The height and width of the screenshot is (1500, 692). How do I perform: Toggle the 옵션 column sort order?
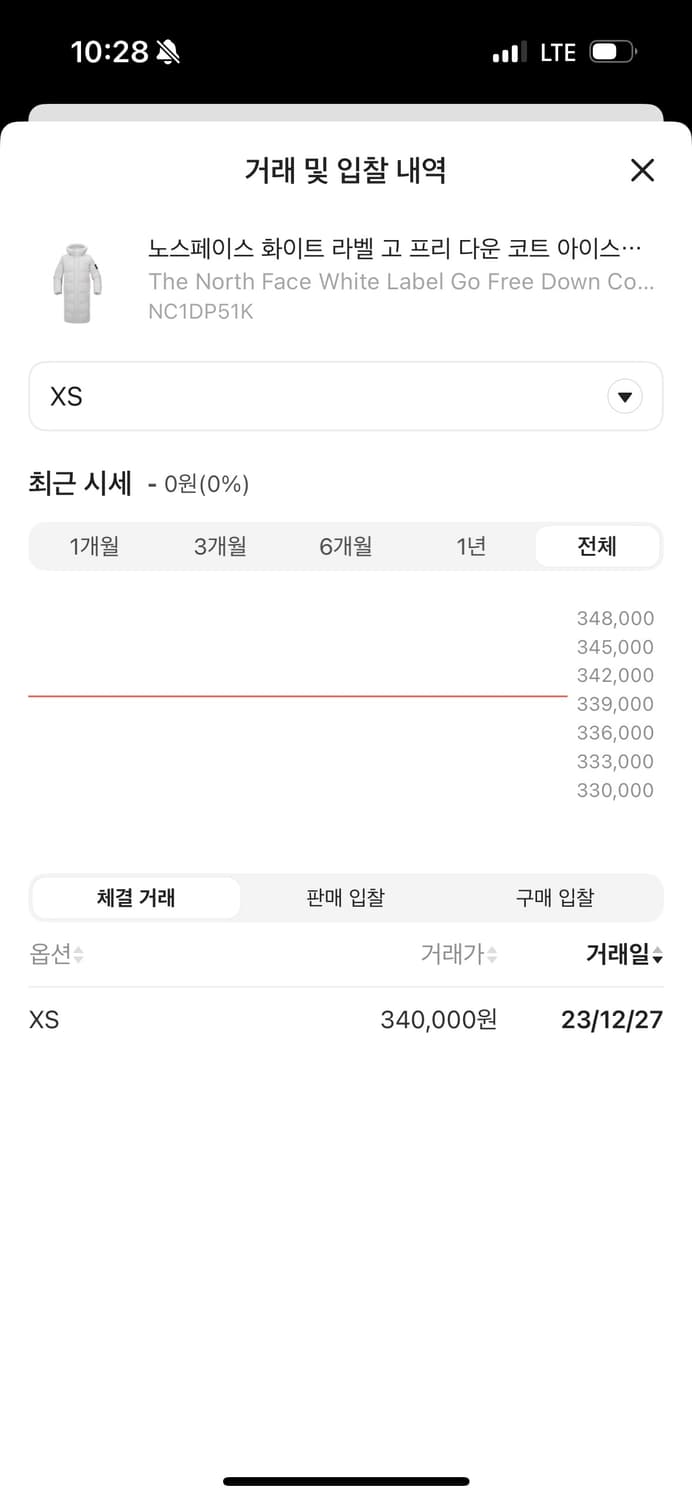[x=55, y=954]
